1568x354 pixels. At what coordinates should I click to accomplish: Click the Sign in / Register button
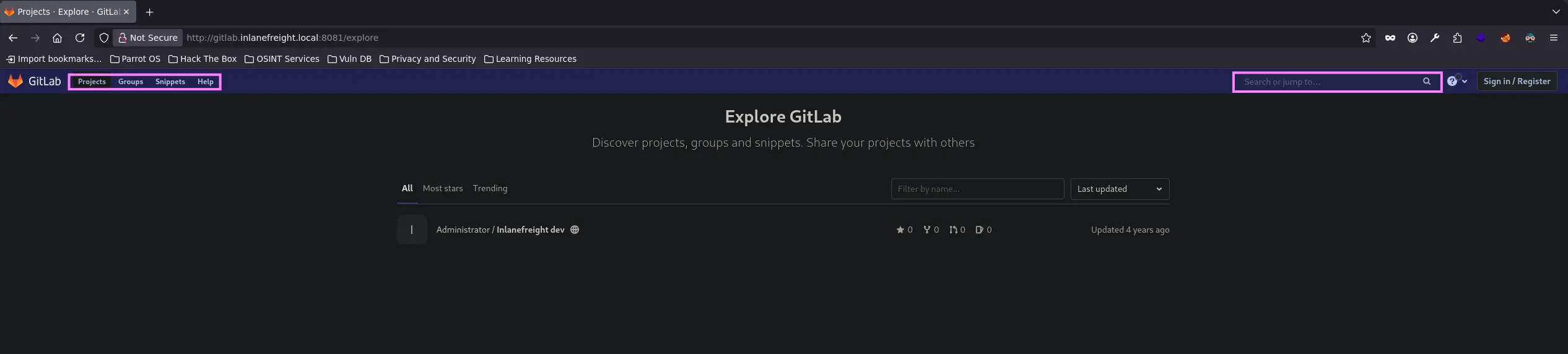coord(1517,81)
